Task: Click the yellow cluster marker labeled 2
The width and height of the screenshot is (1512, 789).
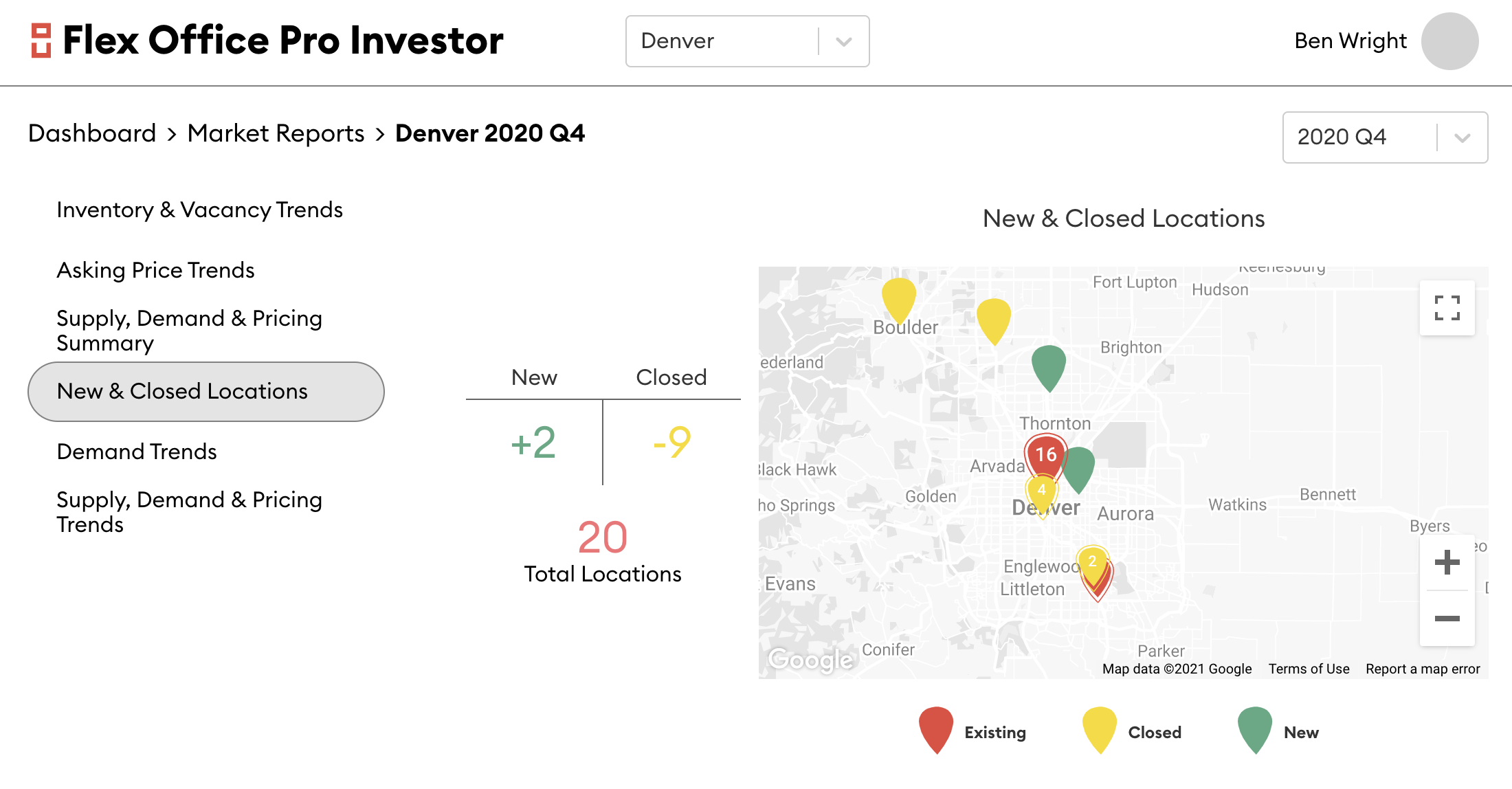Action: [x=1092, y=562]
